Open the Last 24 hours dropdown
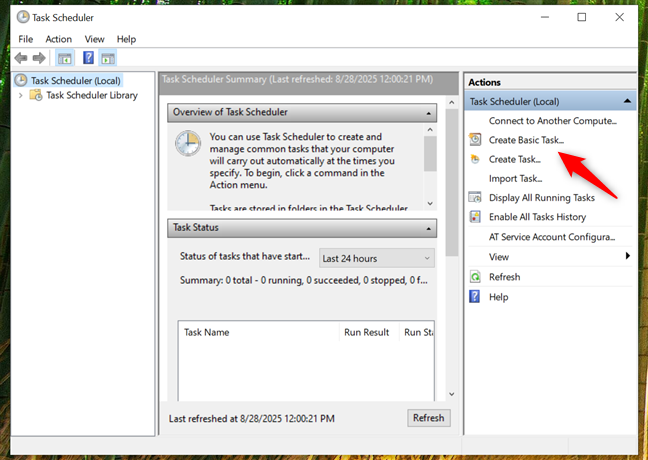Viewport: 648px width, 460px height. [376, 258]
